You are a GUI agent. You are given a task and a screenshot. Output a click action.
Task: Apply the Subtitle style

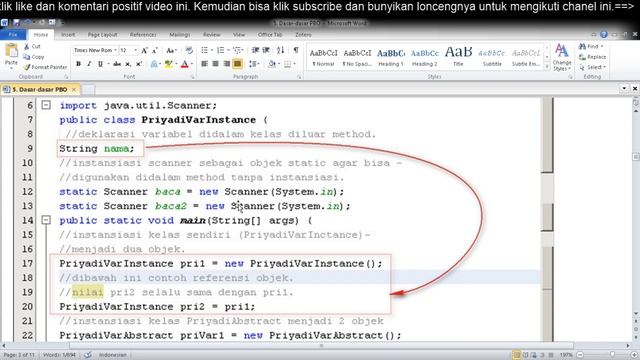492,57
